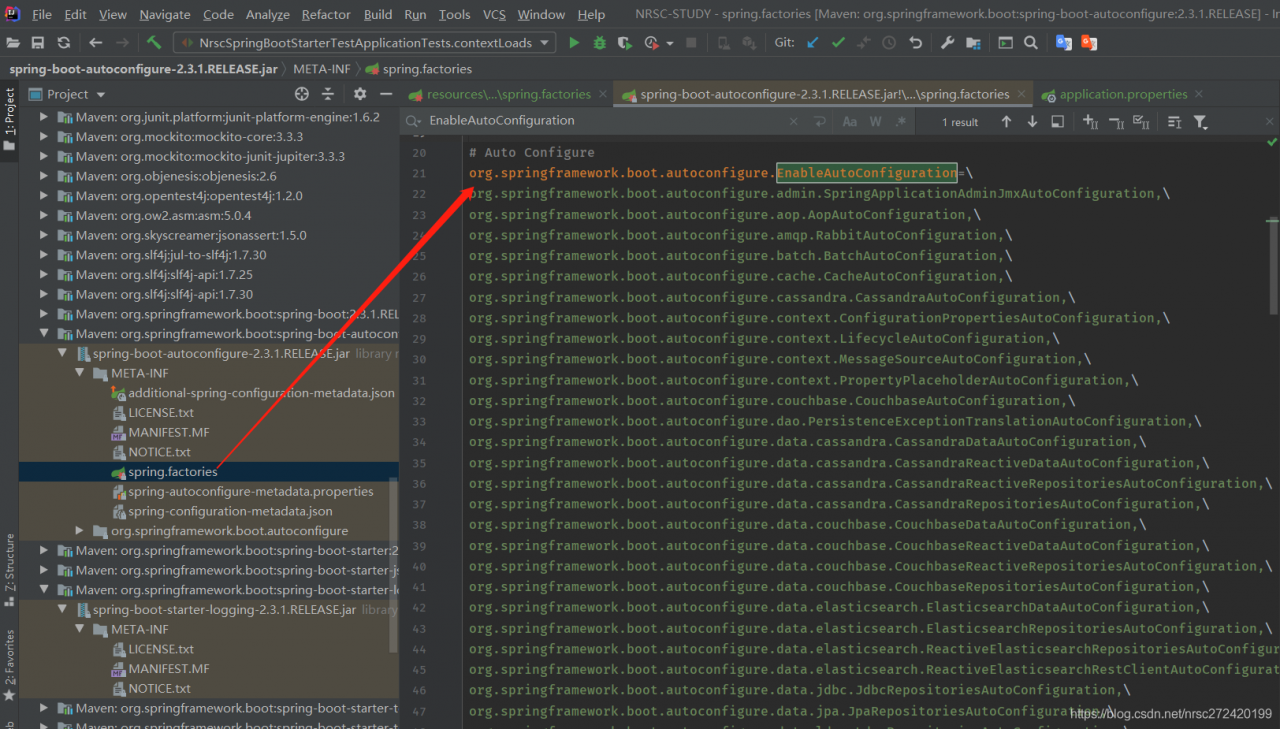Go to next search occurrence arrow
Image resolution: width=1280 pixels, height=729 pixels.
click(x=1032, y=121)
